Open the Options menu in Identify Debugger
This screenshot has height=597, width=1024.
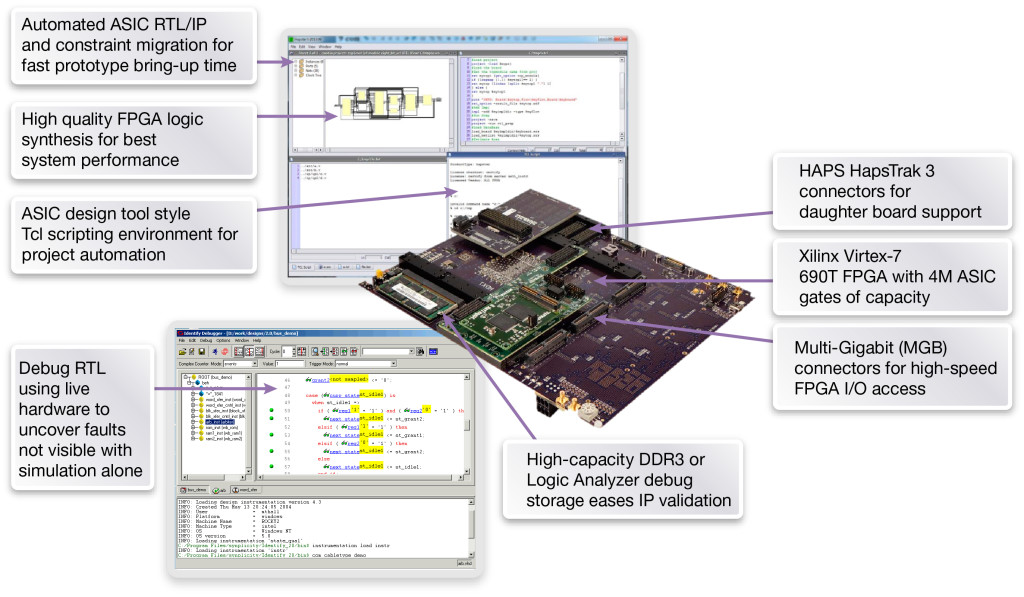coord(223,340)
